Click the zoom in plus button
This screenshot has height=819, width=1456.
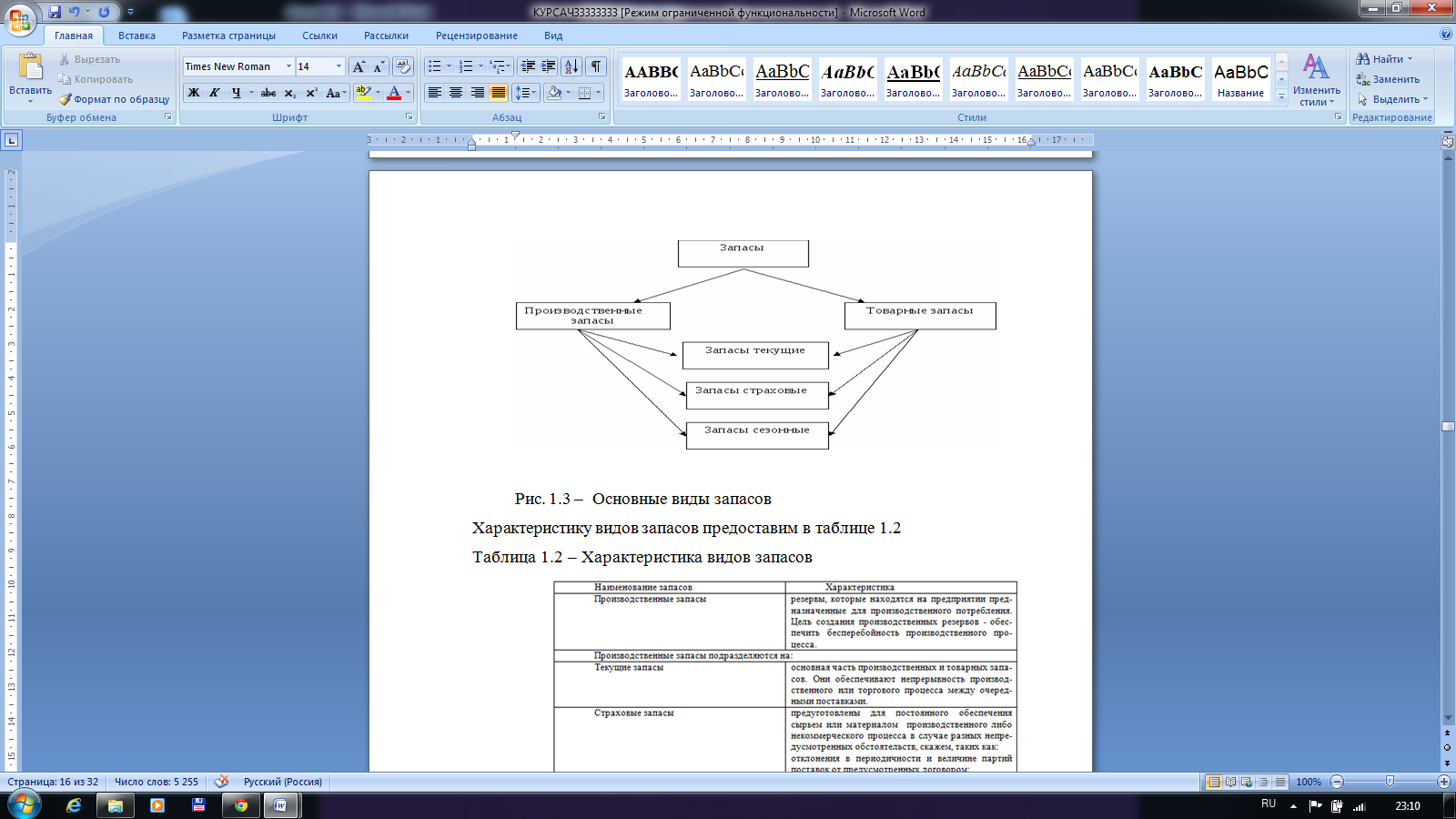point(1444,782)
